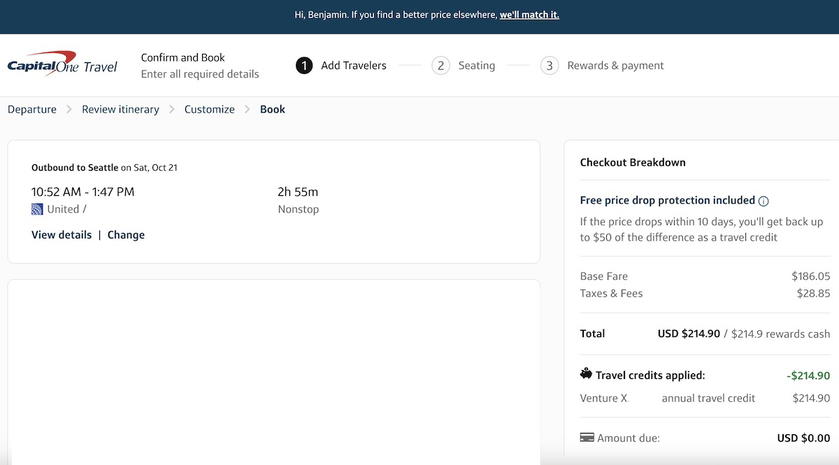
Task: Go to the Customize breadcrumb
Action: 209,109
